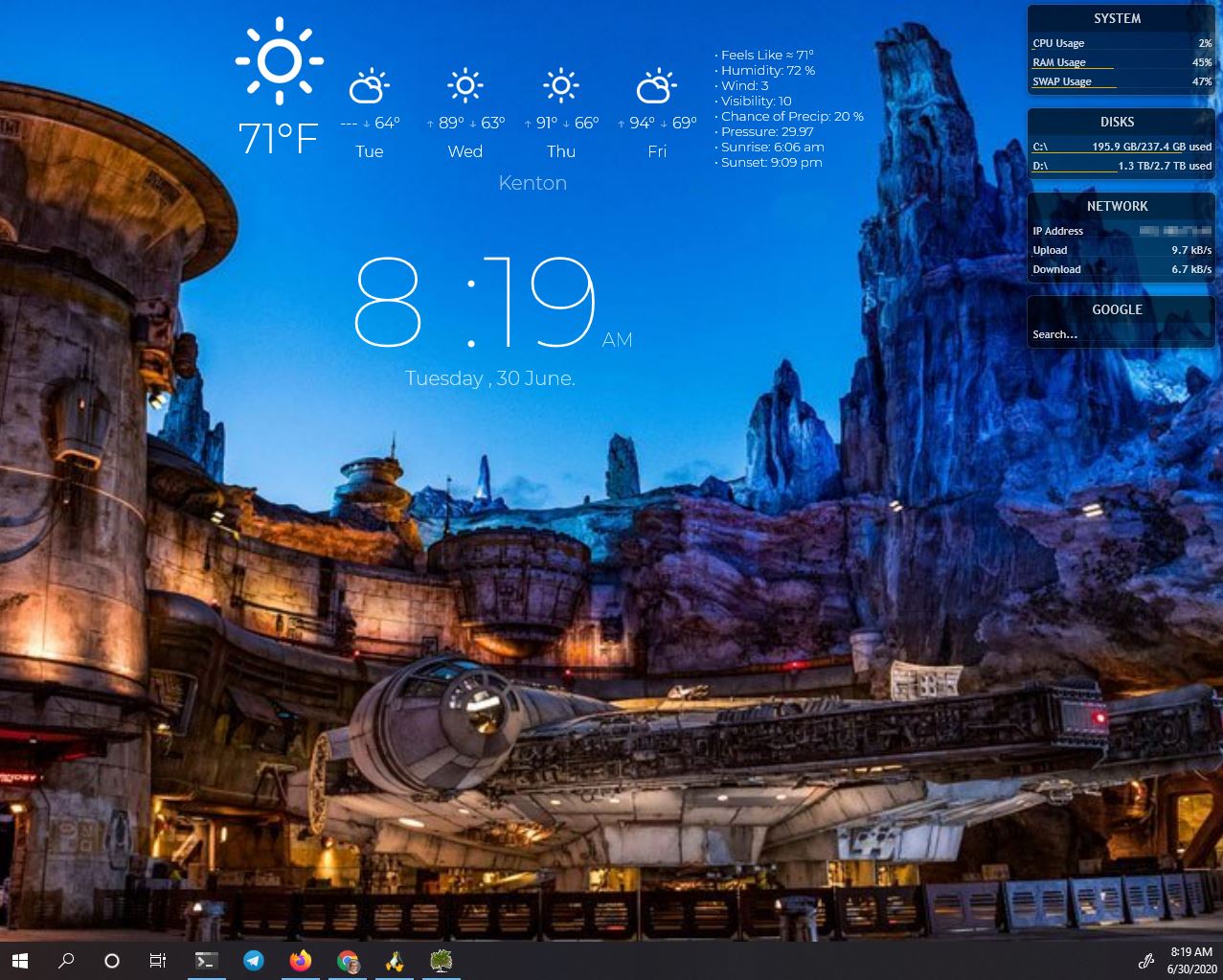Click Tuesday's partly cloudy forecast icon
Image resolution: width=1223 pixels, height=980 pixels.
point(369,87)
